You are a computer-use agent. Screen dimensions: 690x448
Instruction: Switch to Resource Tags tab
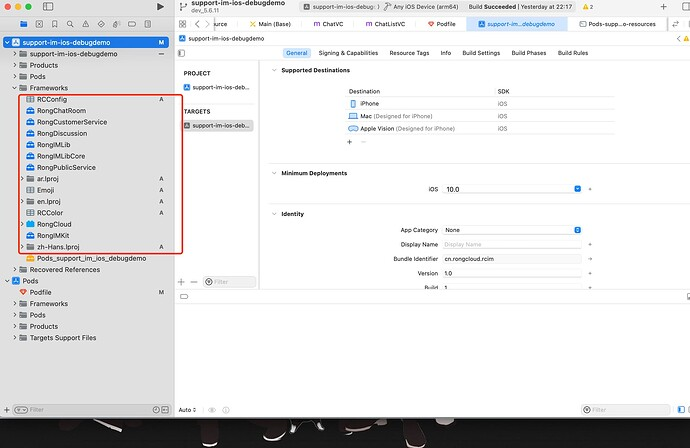tap(409, 53)
